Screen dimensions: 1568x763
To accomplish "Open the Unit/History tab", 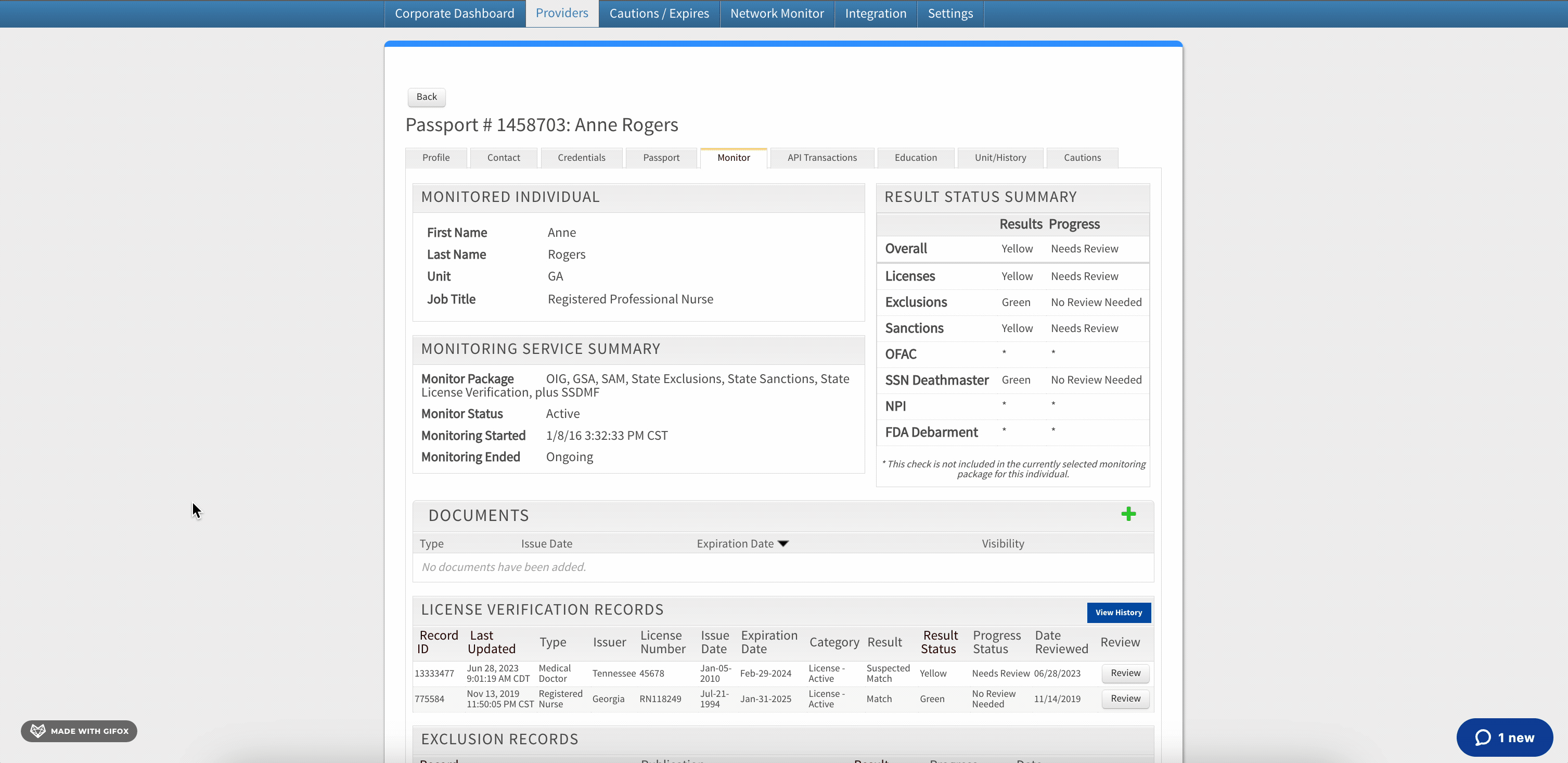I will pos(1000,158).
